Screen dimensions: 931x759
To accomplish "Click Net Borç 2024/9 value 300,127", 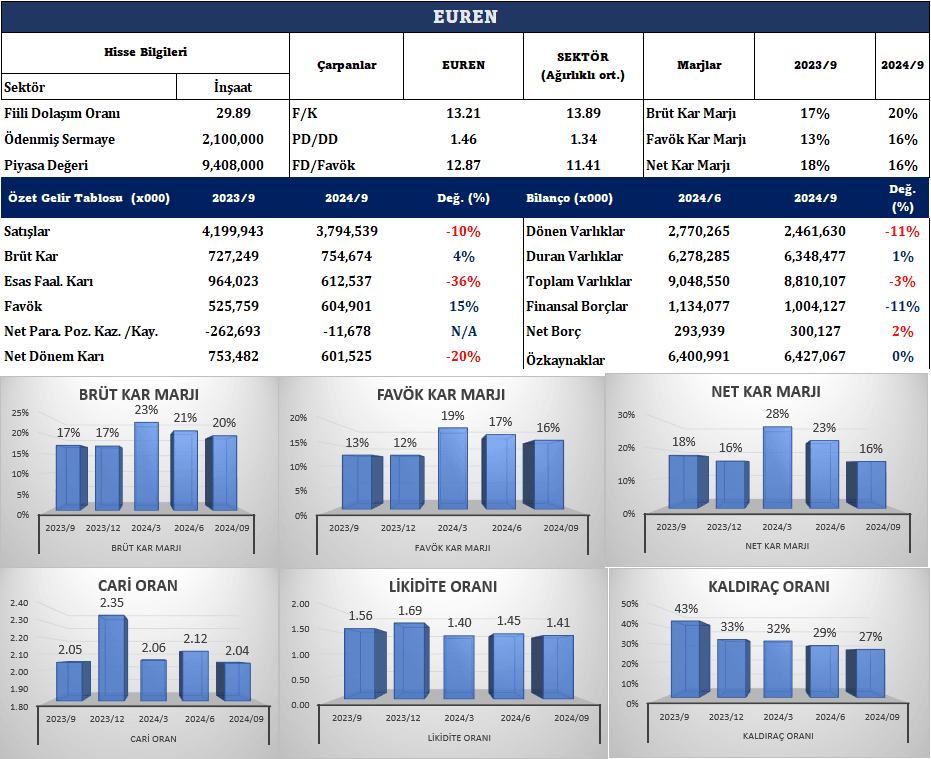I will (815, 331).
